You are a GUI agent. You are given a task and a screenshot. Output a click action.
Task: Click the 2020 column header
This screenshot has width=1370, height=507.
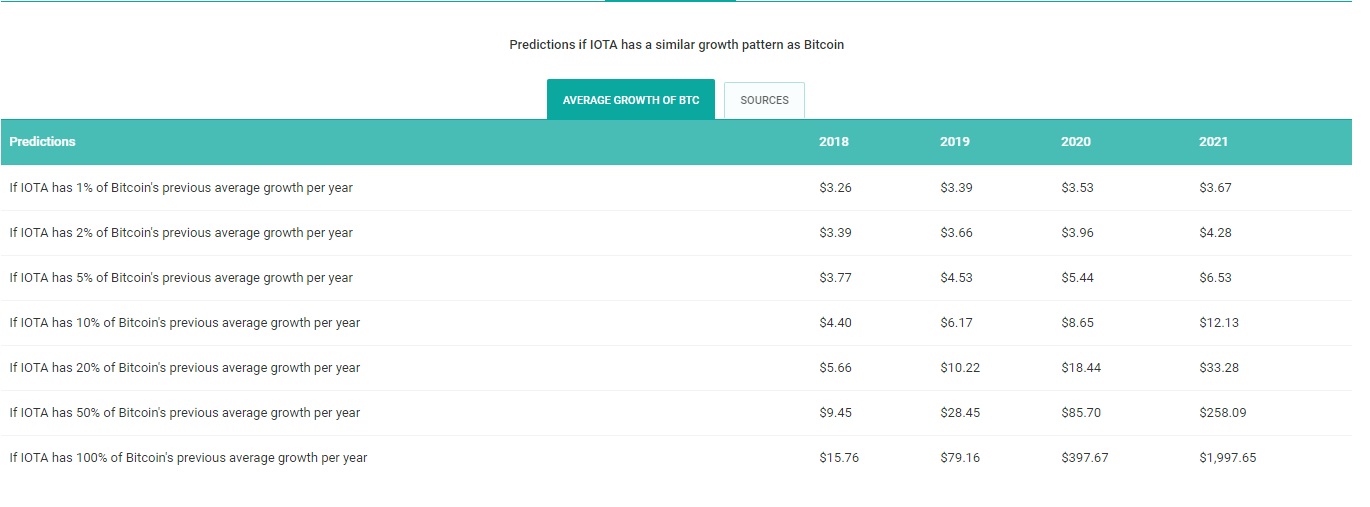tap(1075, 142)
